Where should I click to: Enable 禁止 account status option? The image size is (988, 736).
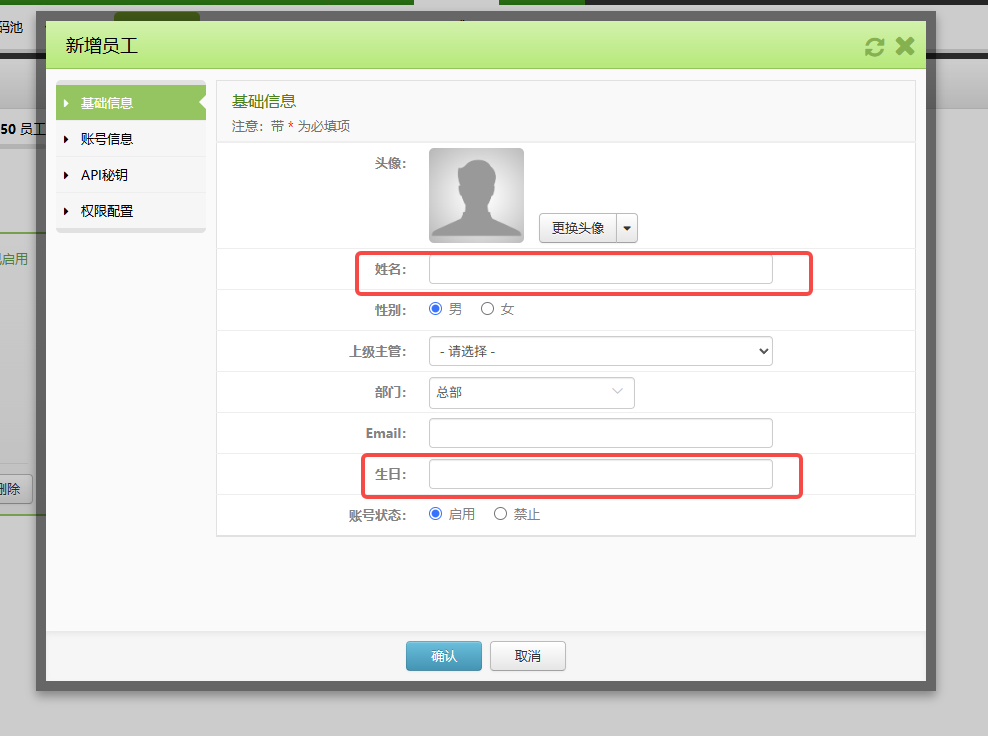click(499, 513)
